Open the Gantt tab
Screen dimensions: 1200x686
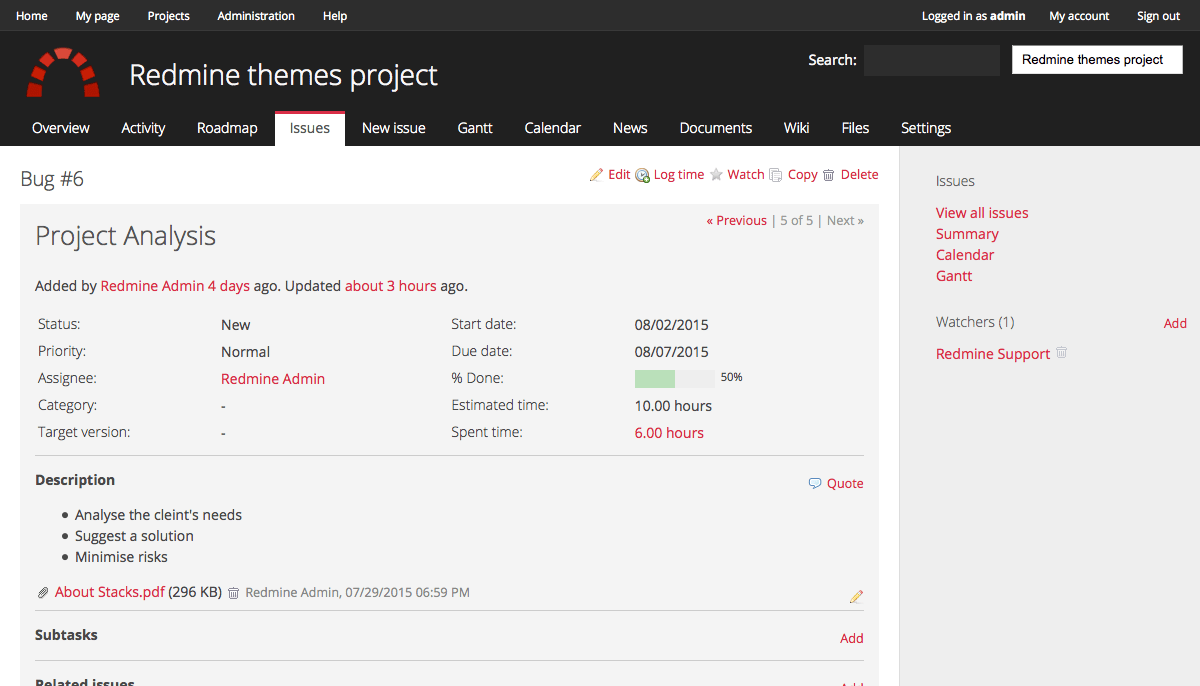click(475, 128)
